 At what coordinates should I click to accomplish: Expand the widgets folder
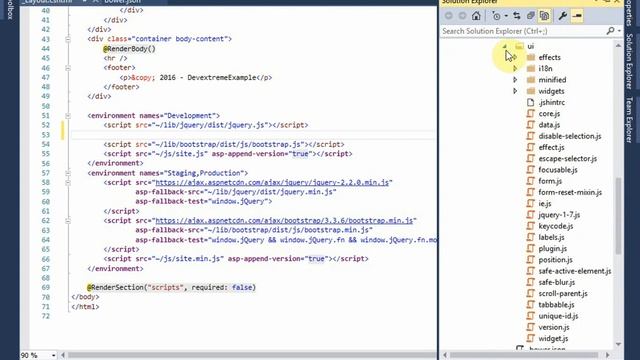click(515, 91)
